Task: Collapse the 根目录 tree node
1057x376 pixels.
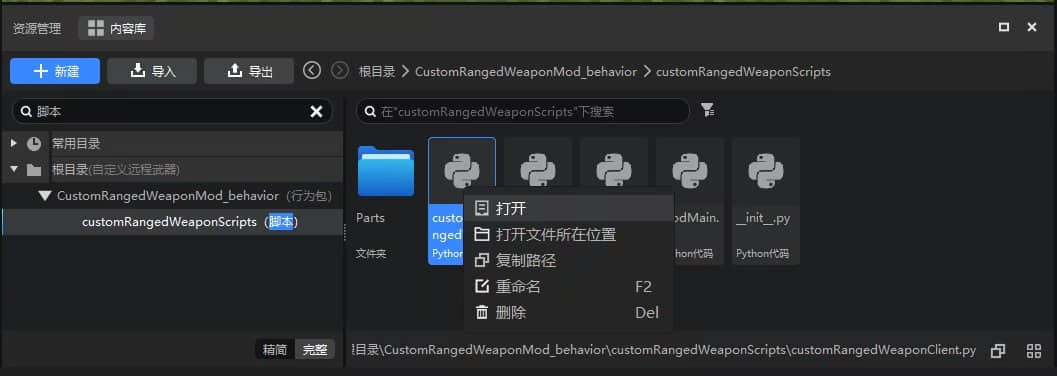Action: click(x=13, y=169)
